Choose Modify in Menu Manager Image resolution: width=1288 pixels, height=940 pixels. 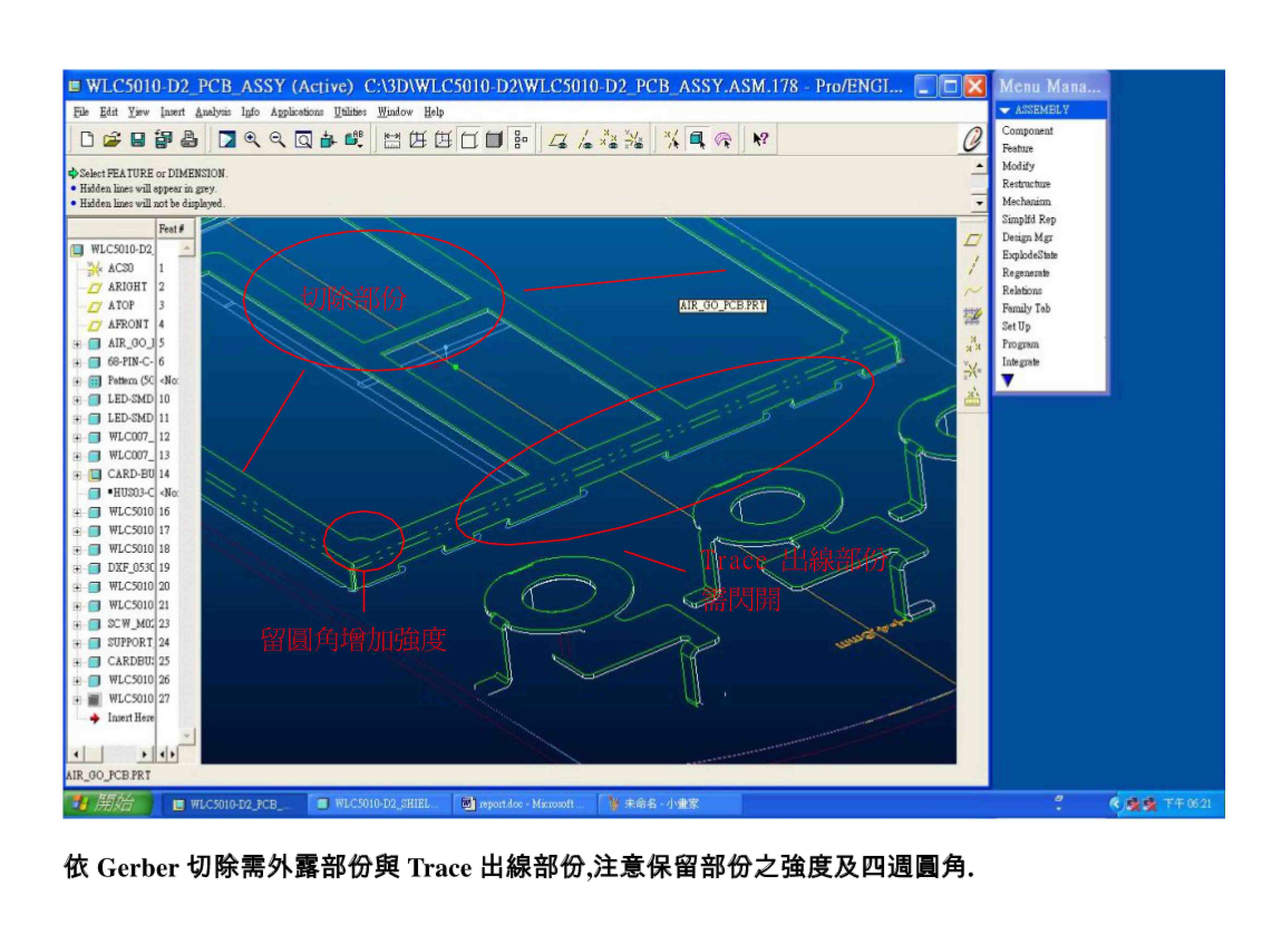coord(1018,166)
